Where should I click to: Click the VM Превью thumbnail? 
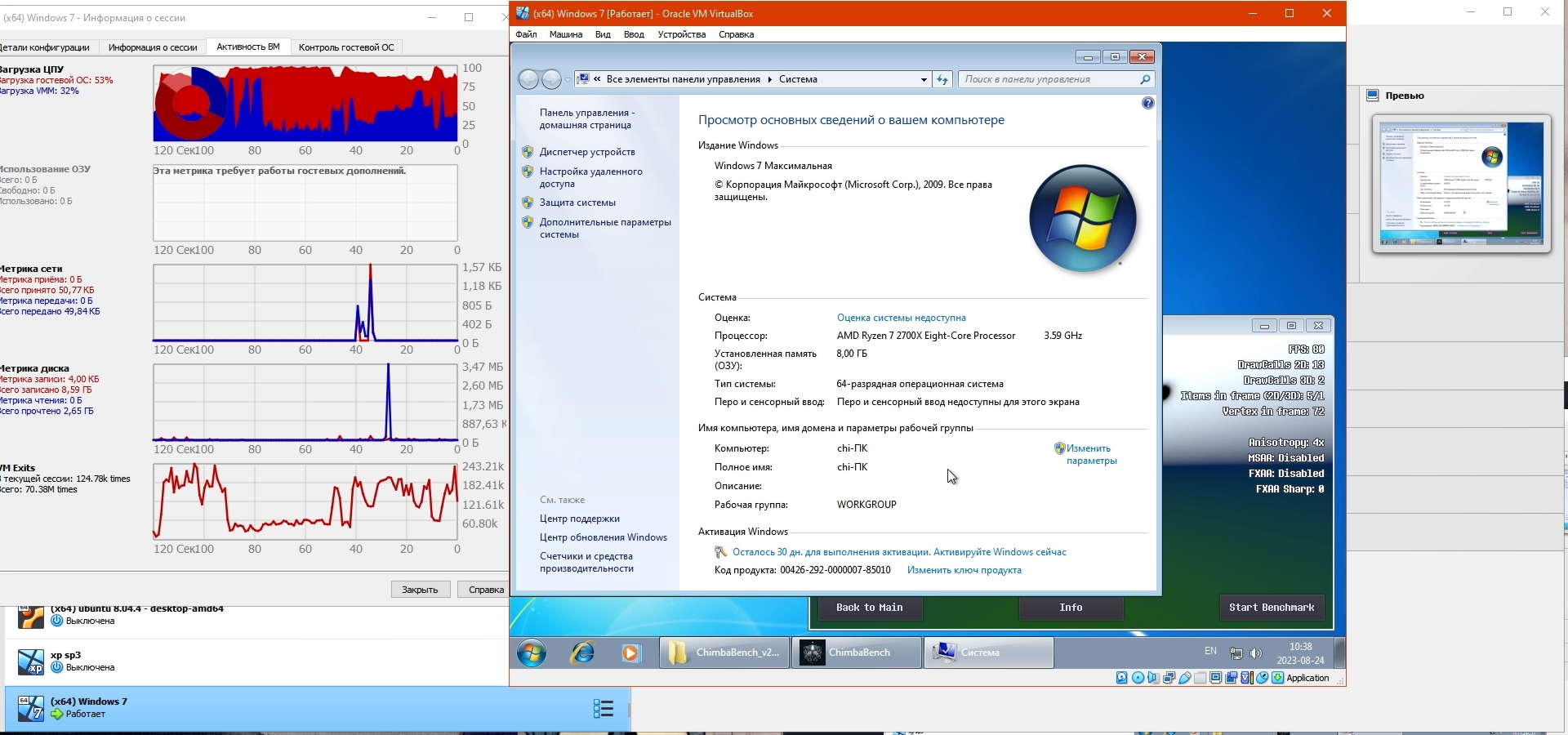coord(1462,184)
